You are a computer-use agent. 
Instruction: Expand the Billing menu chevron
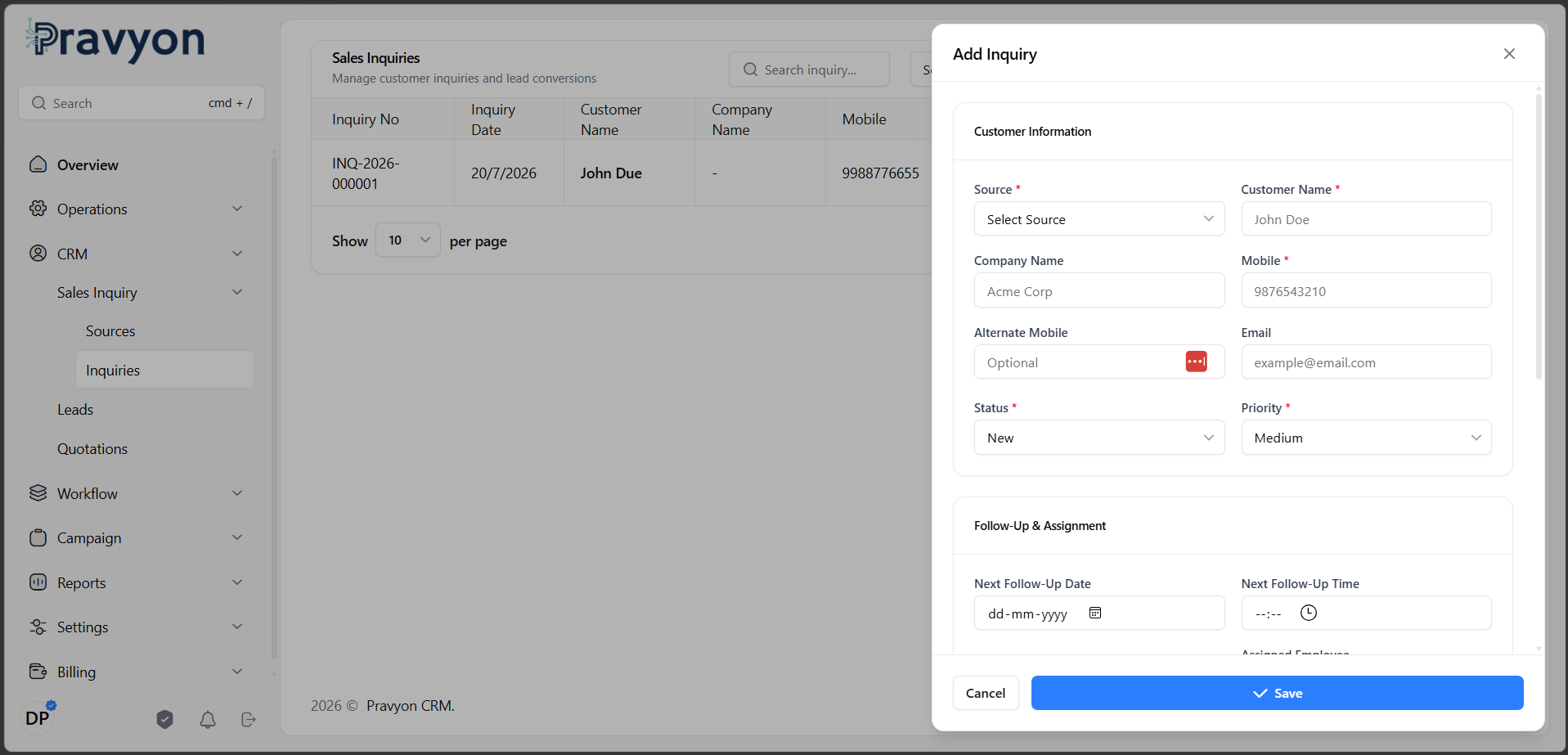[x=237, y=672]
